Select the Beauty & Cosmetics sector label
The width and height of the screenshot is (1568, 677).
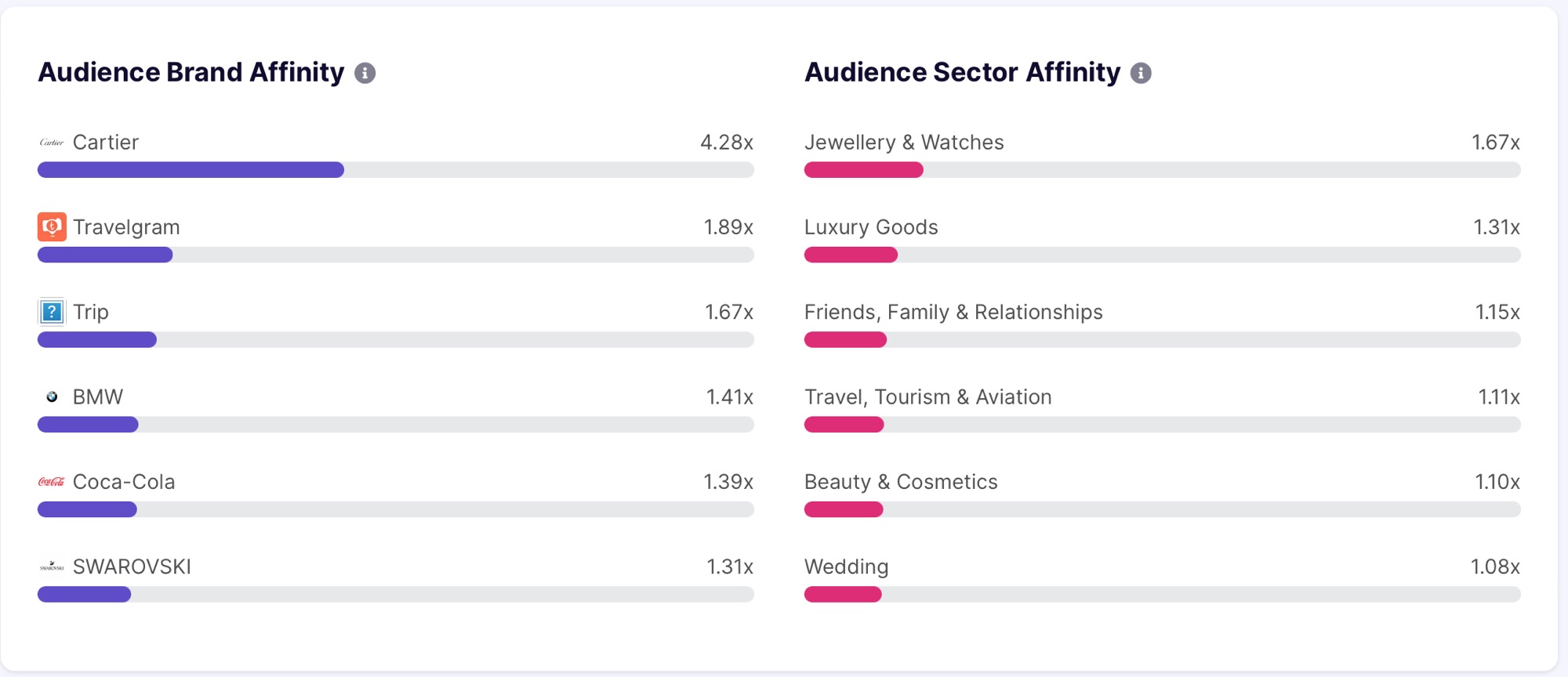click(x=901, y=482)
